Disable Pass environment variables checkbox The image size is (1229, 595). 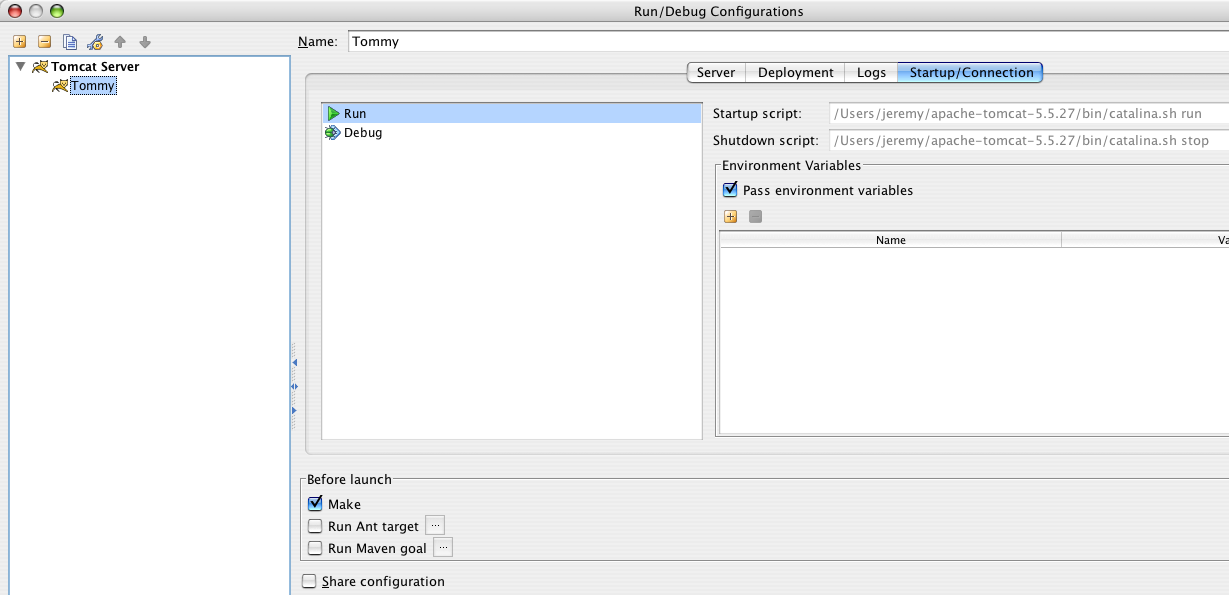[730, 190]
